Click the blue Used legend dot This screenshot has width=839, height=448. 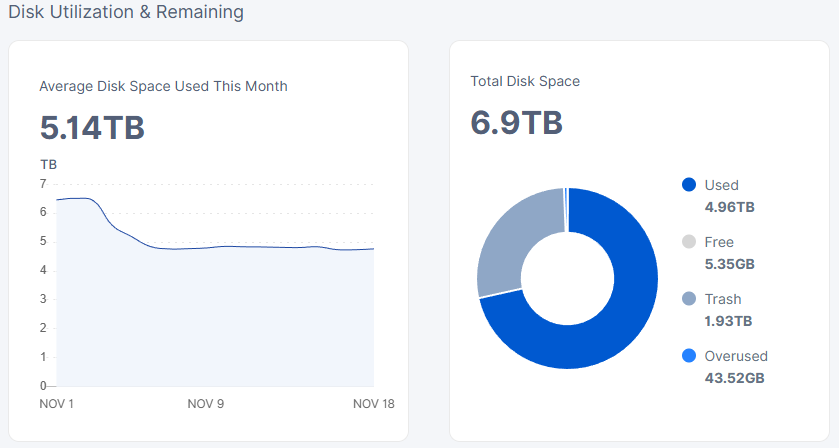[688, 185]
